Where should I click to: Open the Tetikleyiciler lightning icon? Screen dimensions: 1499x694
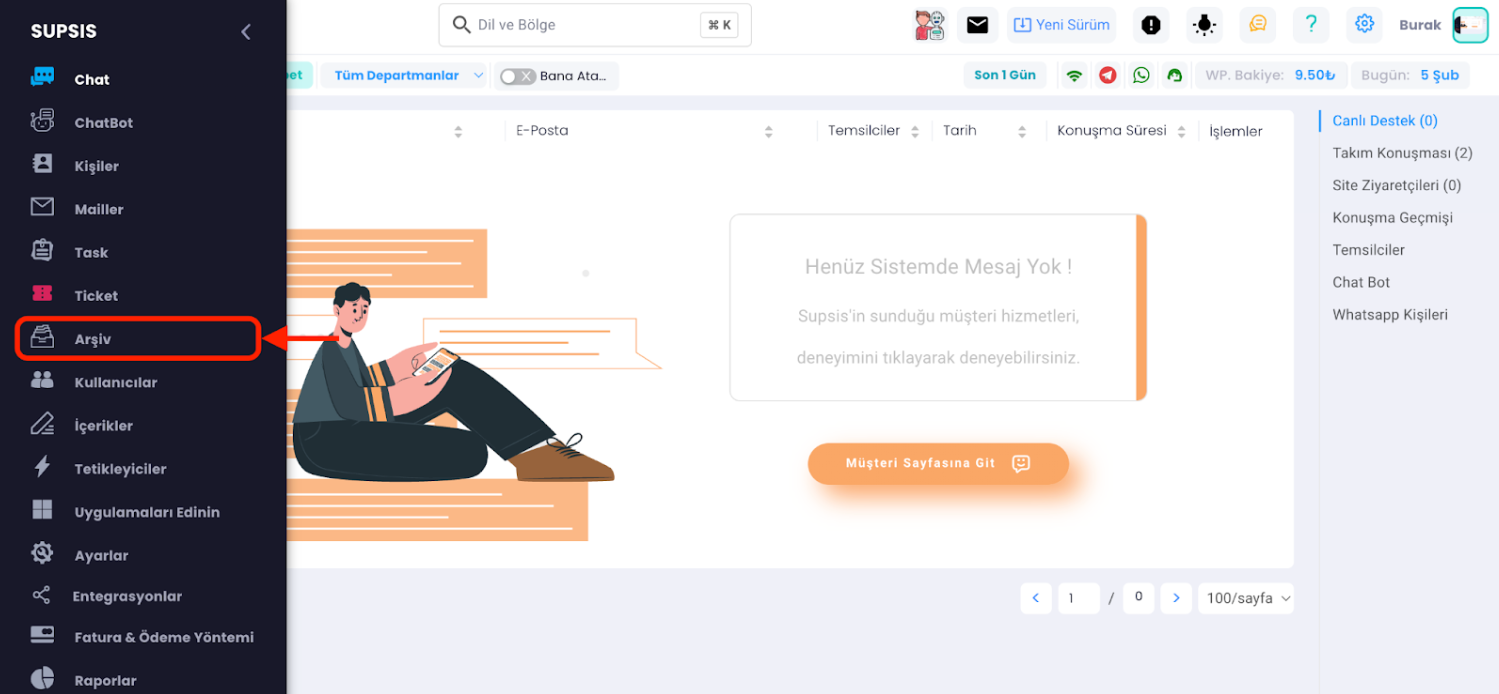[42, 467]
